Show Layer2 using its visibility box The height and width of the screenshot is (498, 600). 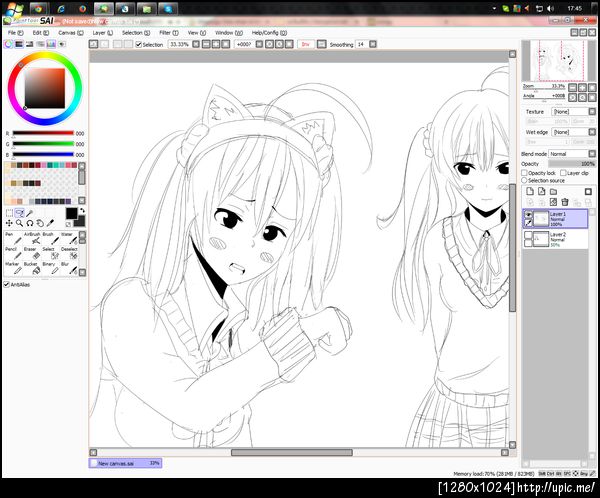(x=528, y=235)
